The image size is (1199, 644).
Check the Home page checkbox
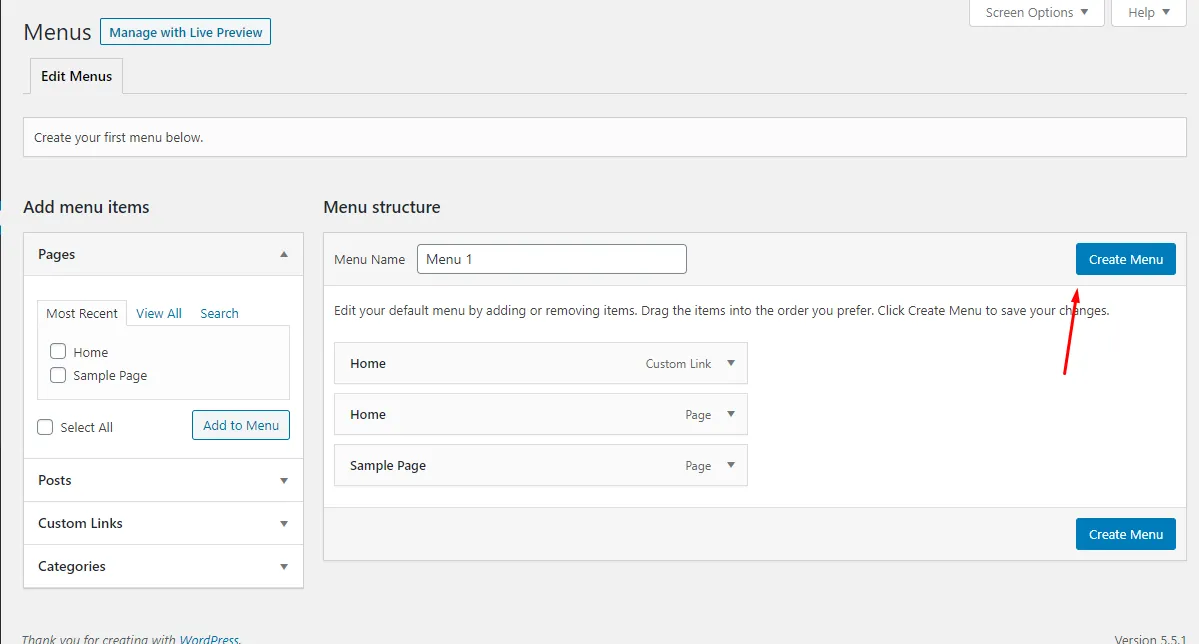(58, 352)
